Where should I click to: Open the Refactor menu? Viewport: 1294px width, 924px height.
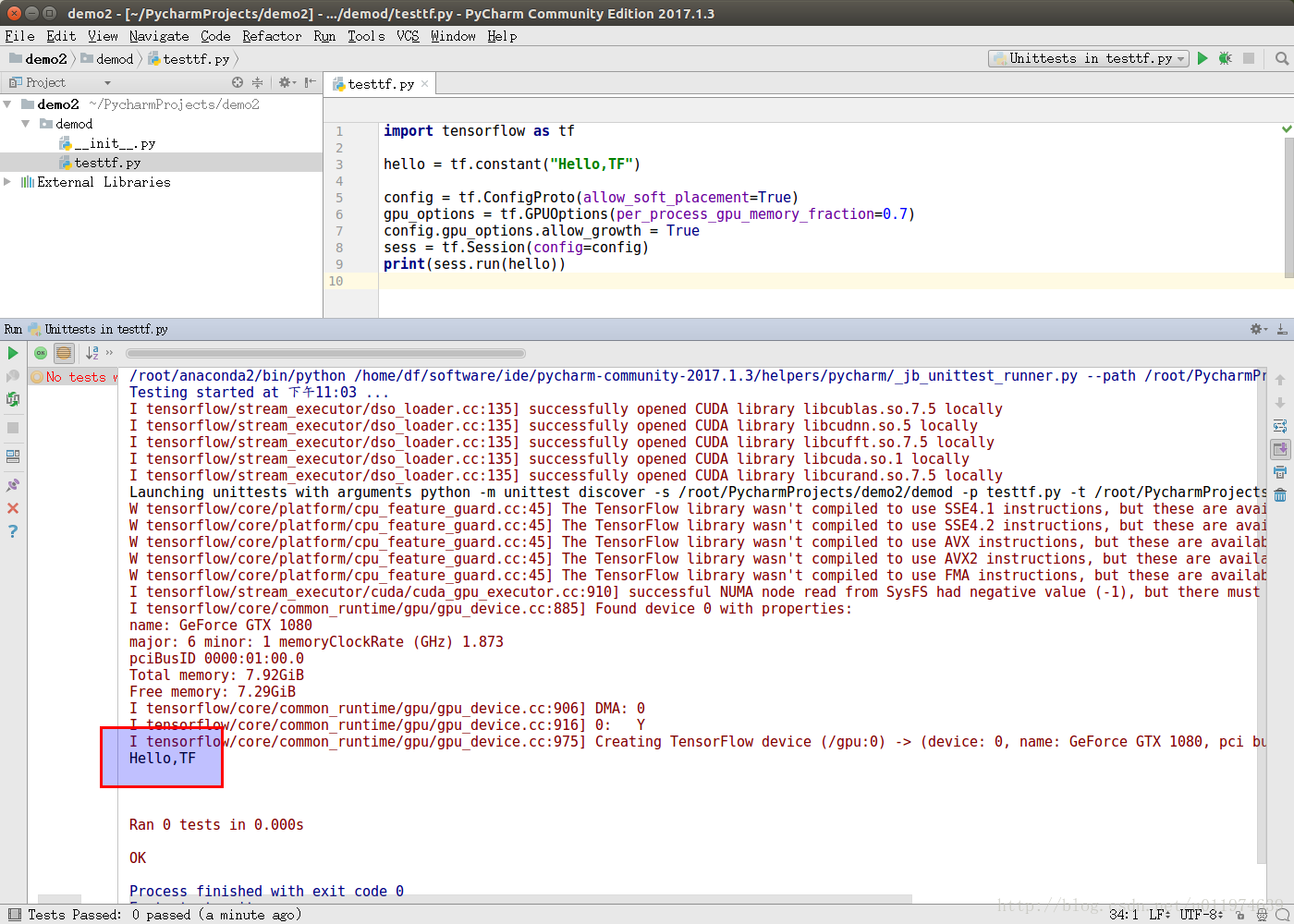(x=272, y=36)
